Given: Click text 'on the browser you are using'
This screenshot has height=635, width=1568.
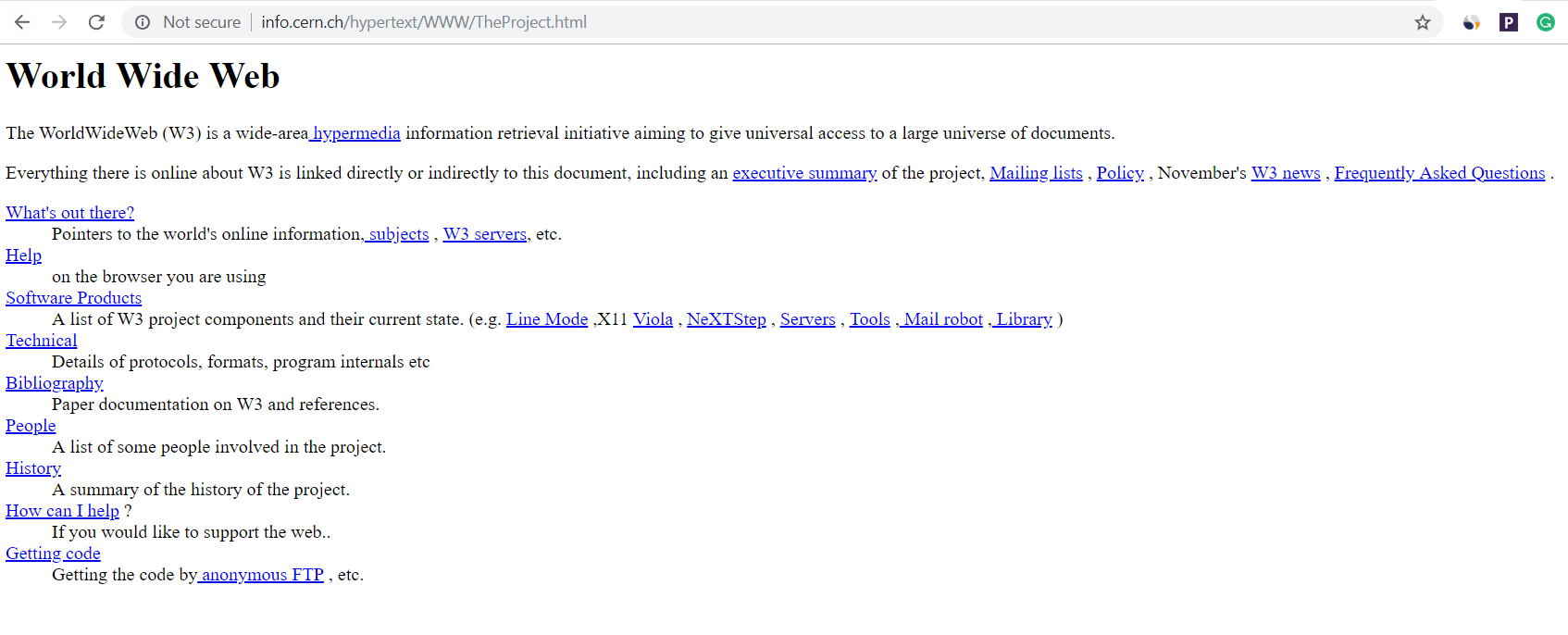Looking at the screenshot, I should click(x=159, y=277).
